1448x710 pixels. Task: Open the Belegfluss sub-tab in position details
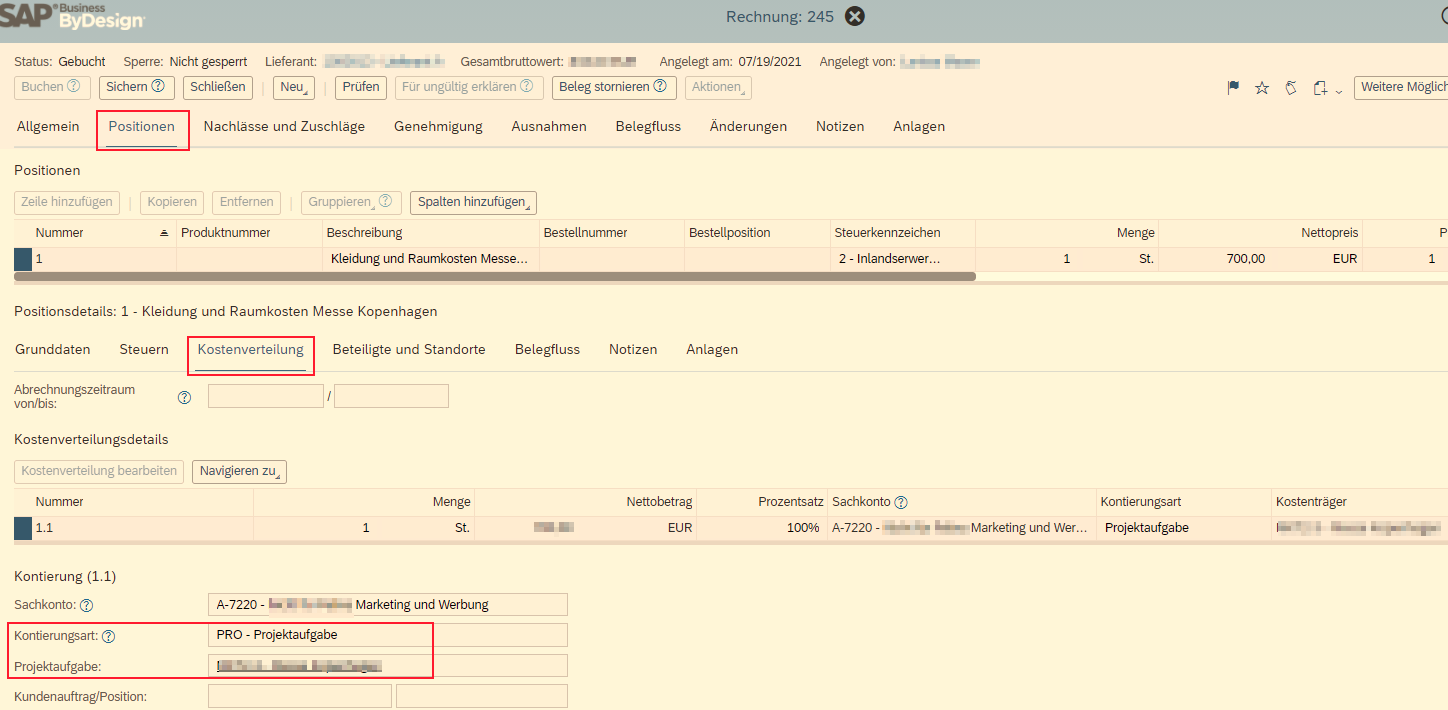547,349
